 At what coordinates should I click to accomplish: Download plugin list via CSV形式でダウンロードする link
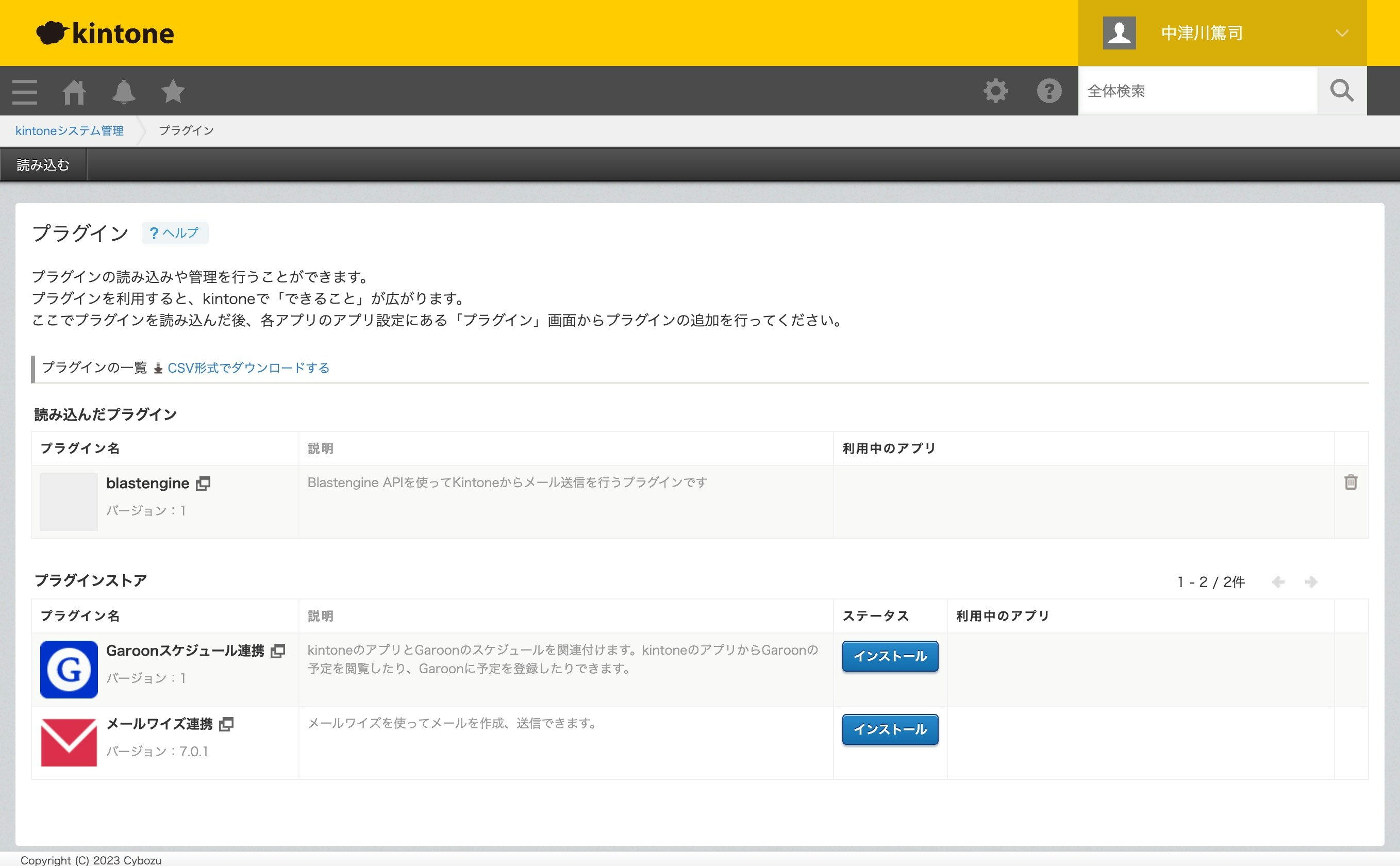pyautogui.click(x=248, y=368)
